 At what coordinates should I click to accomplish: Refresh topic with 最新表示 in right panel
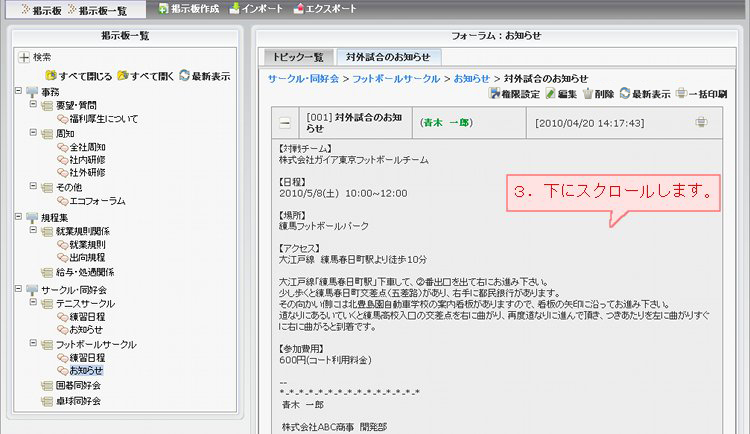coord(645,94)
